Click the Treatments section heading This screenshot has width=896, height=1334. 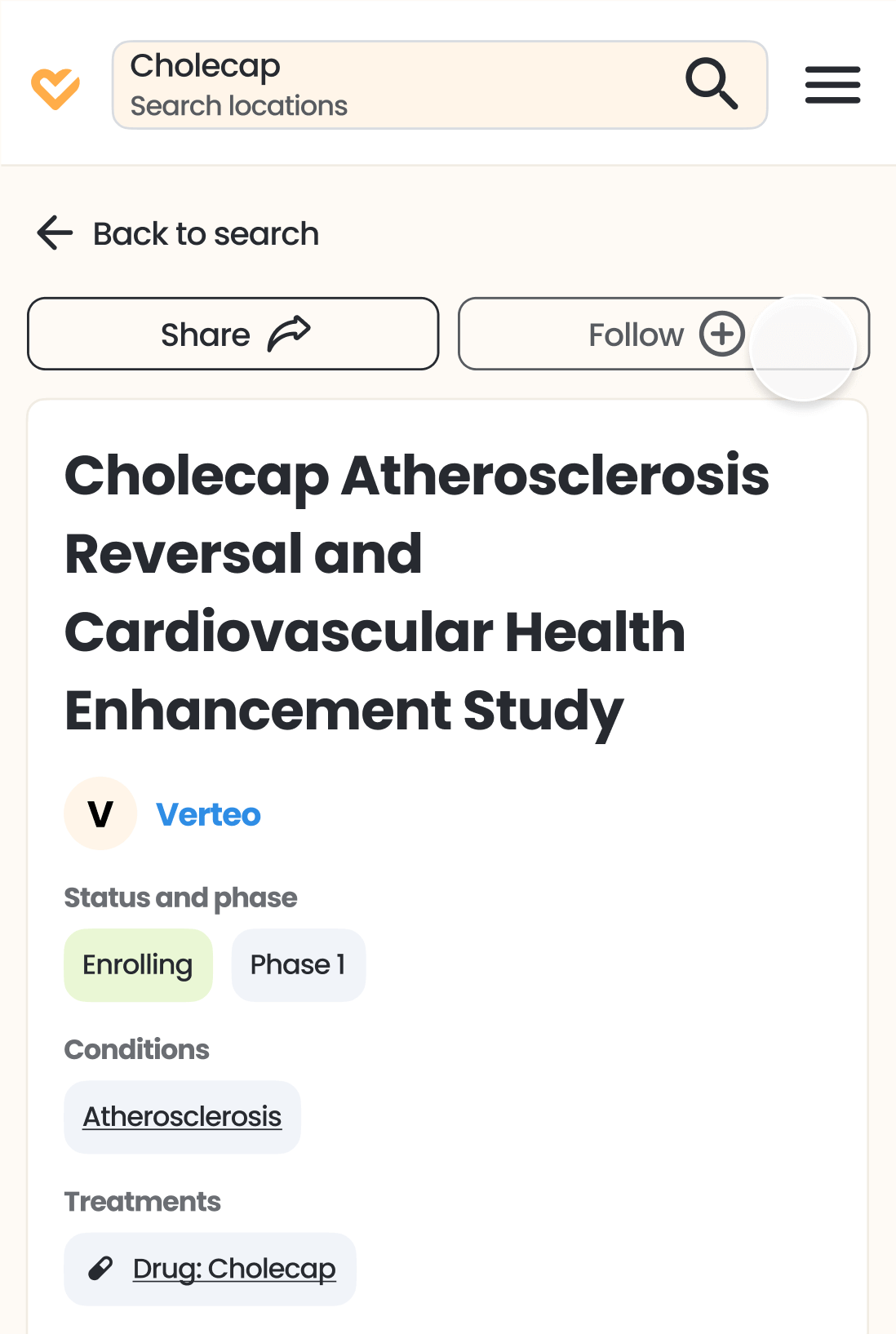[143, 1202]
